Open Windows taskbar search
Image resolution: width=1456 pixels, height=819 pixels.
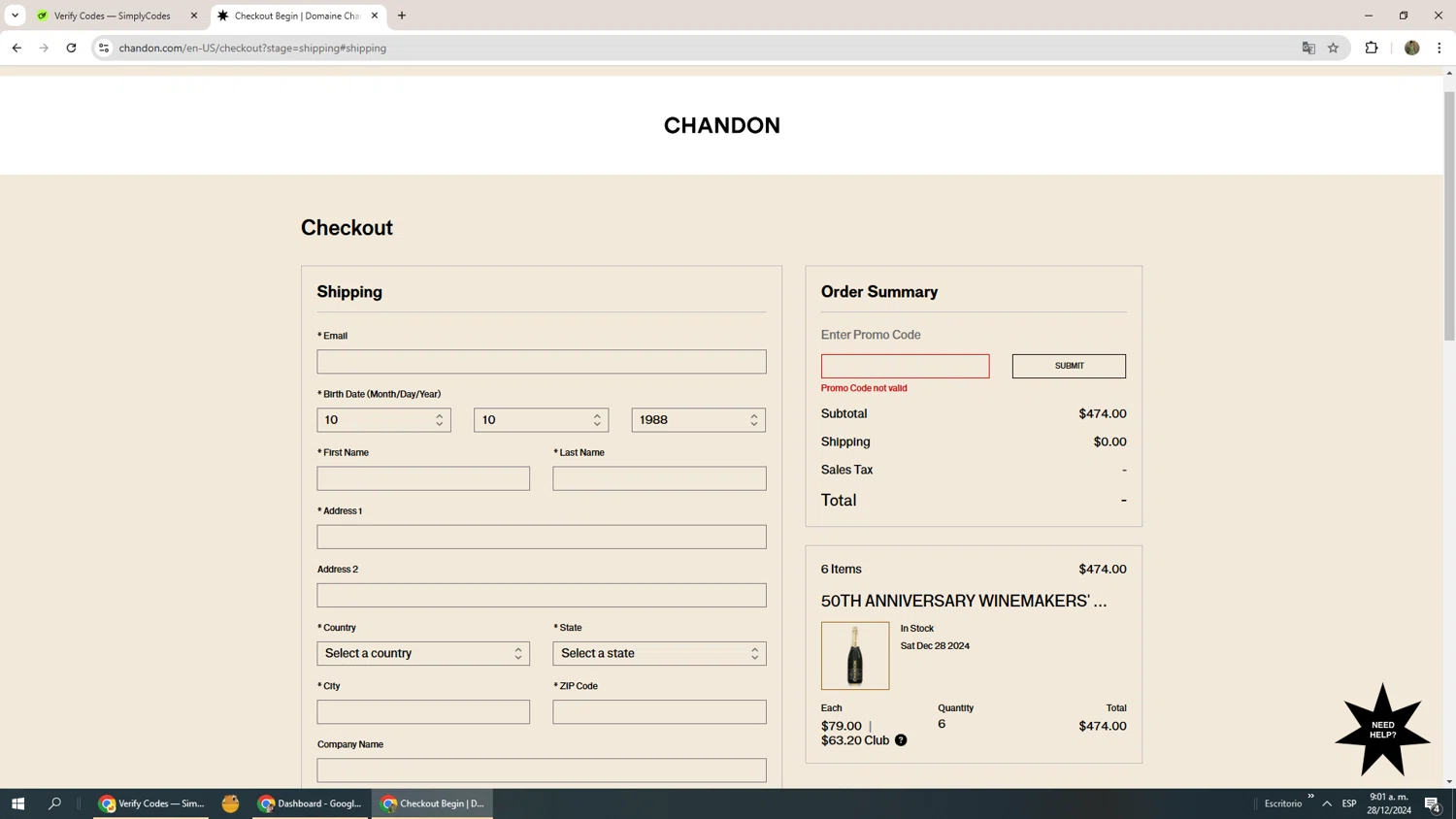tap(54, 803)
